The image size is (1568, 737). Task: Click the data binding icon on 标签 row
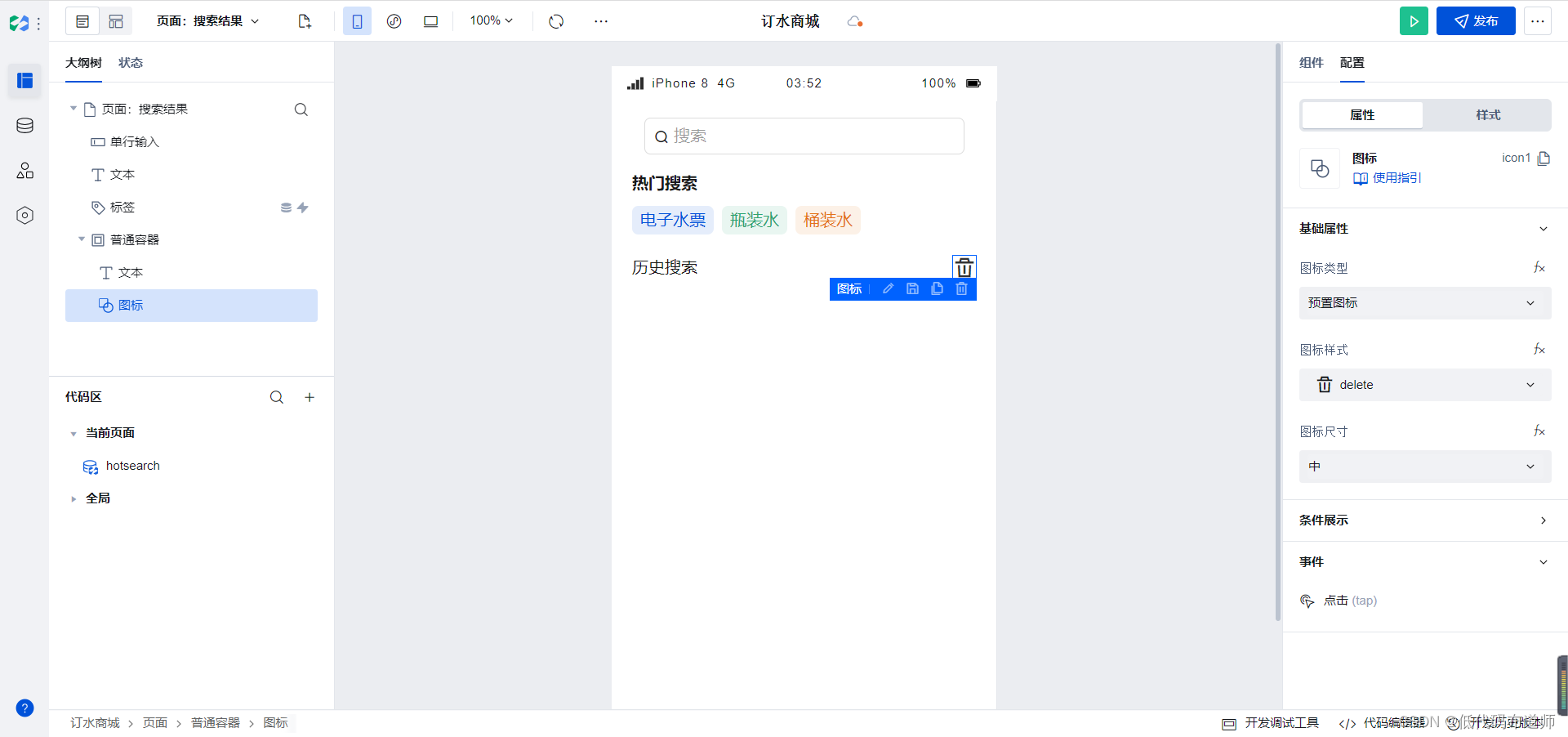[286, 208]
